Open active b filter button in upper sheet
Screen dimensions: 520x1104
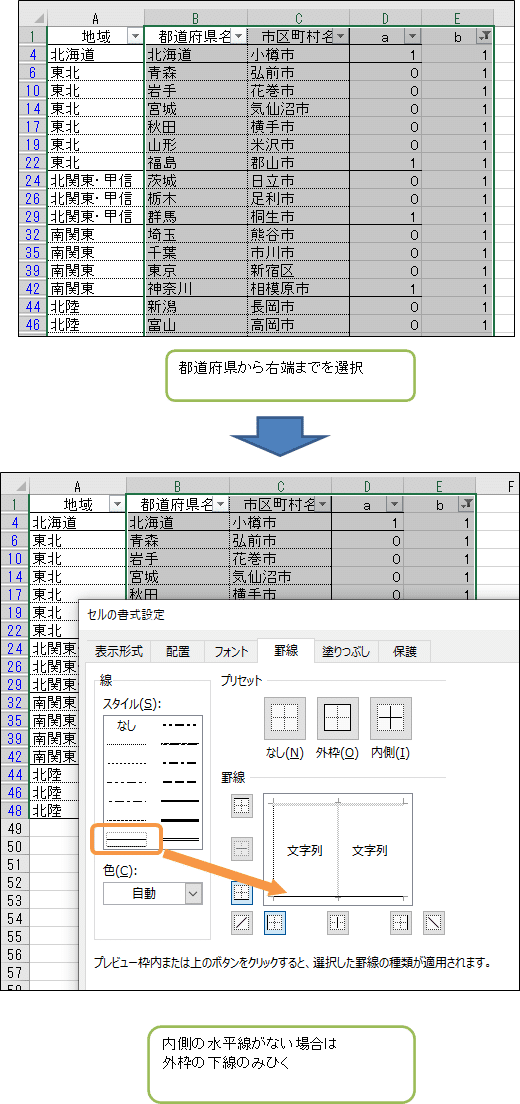(x=484, y=37)
